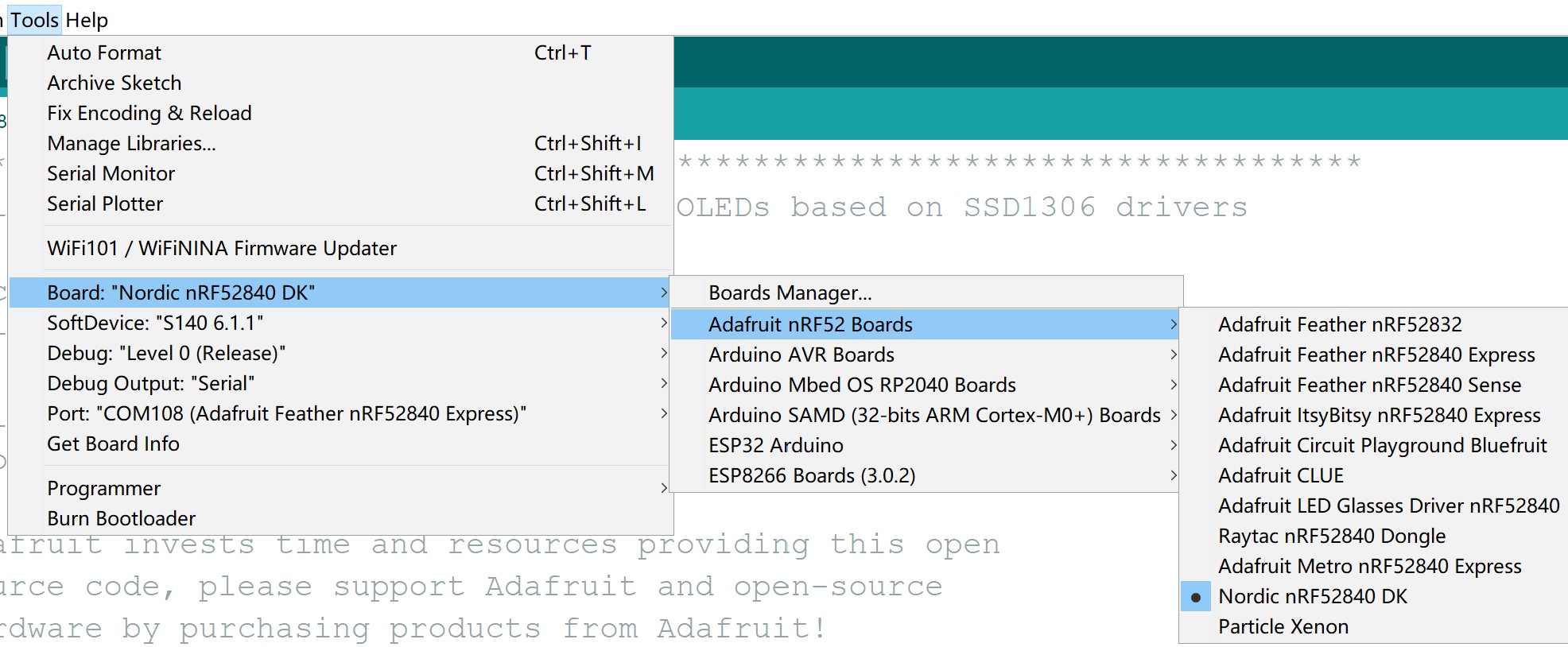Open the Tools menu
The width and height of the screenshot is (1568, 647).
pyautogui.click(x=34, y=20)
